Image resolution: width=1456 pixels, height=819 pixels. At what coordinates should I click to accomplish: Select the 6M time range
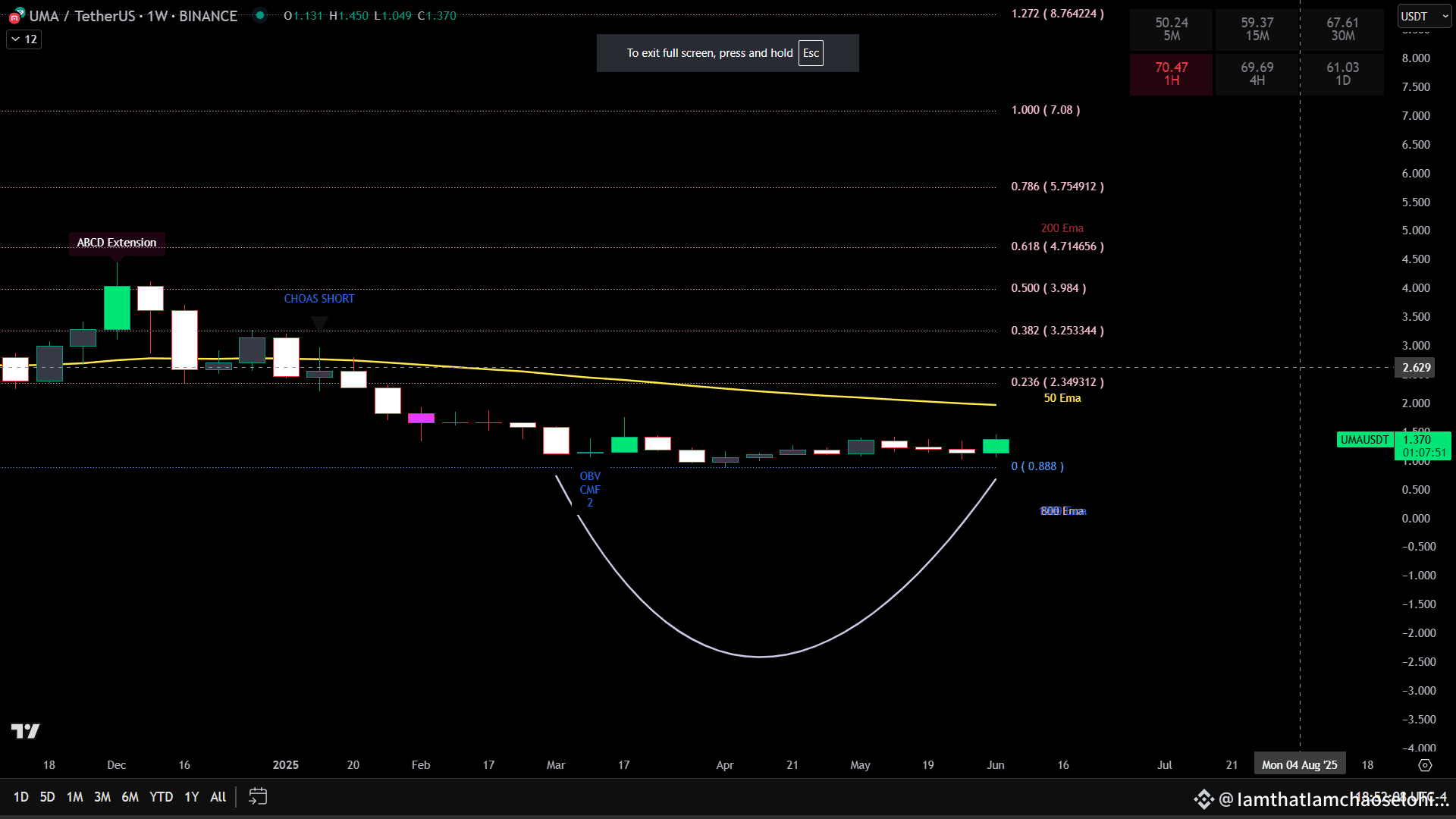point(130,797)
